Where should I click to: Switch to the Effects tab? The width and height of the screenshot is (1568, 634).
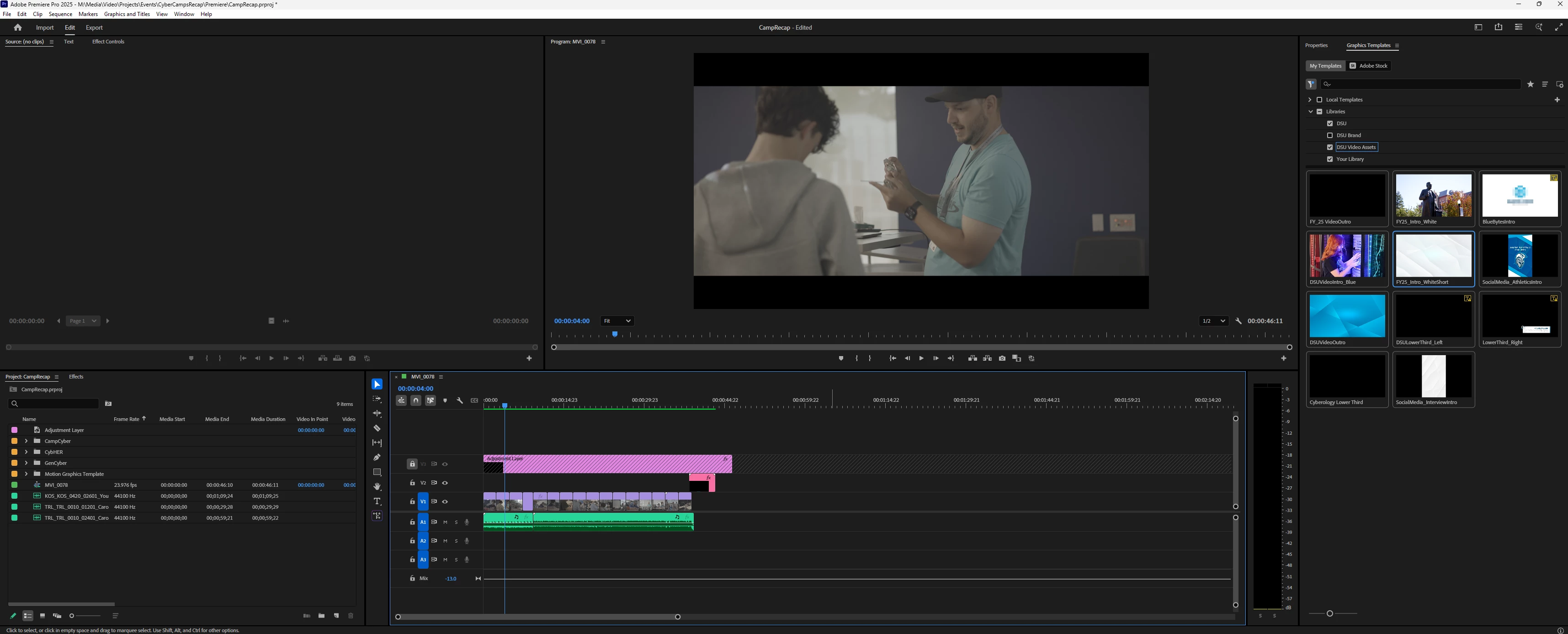[76, 376]
